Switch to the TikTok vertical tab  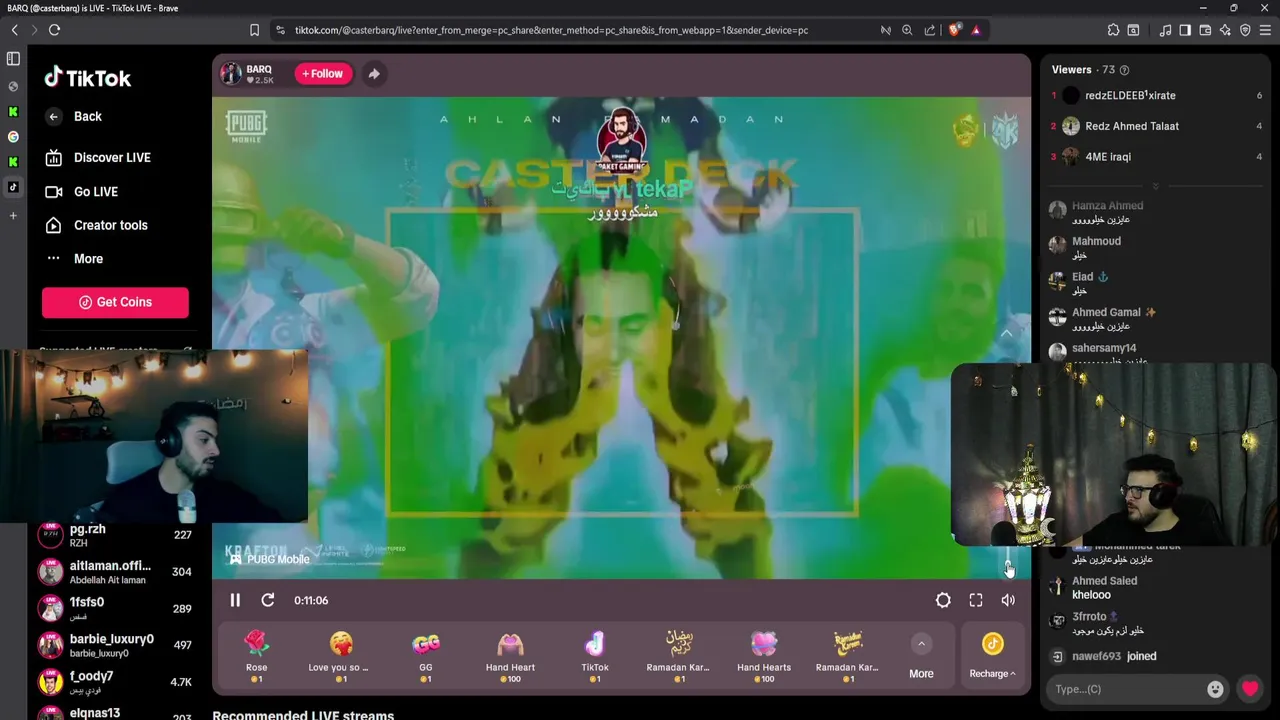click(13, 187)
